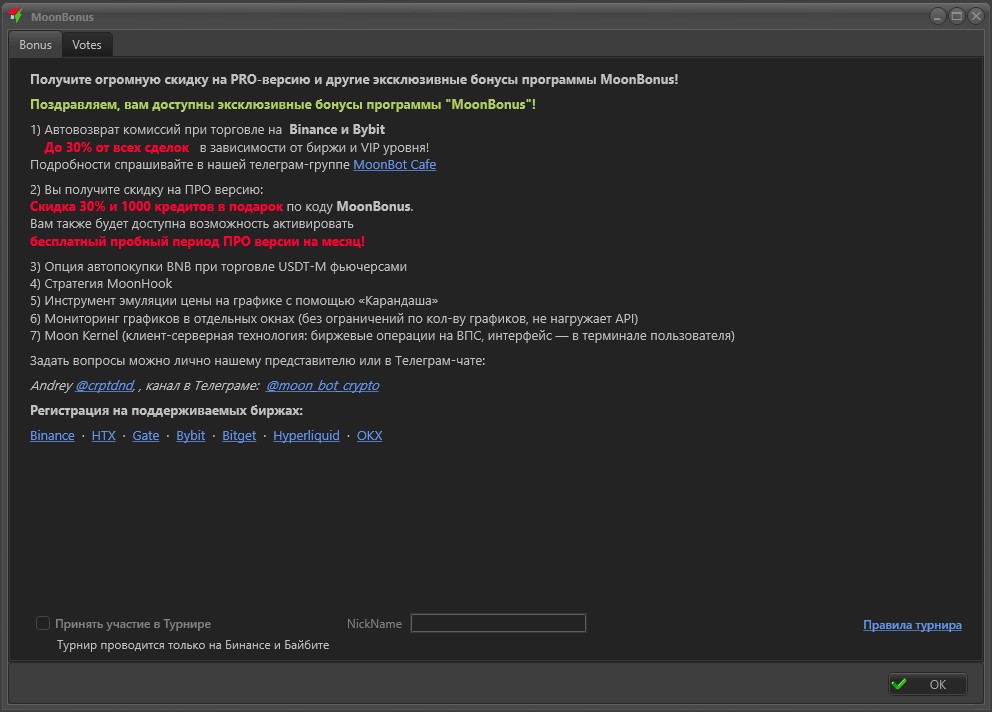
Task: Click the Инструмент эмуляции цены list item
Action: pyautogui.click(x=234, y=301)
